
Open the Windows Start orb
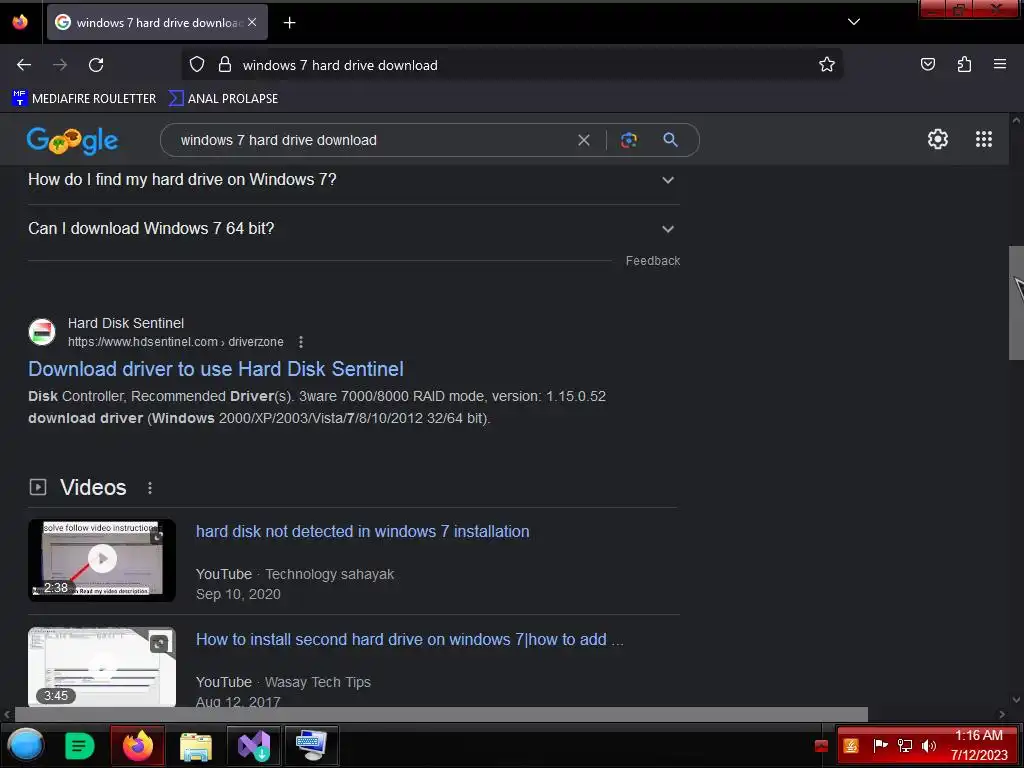(x=25, y=745)
